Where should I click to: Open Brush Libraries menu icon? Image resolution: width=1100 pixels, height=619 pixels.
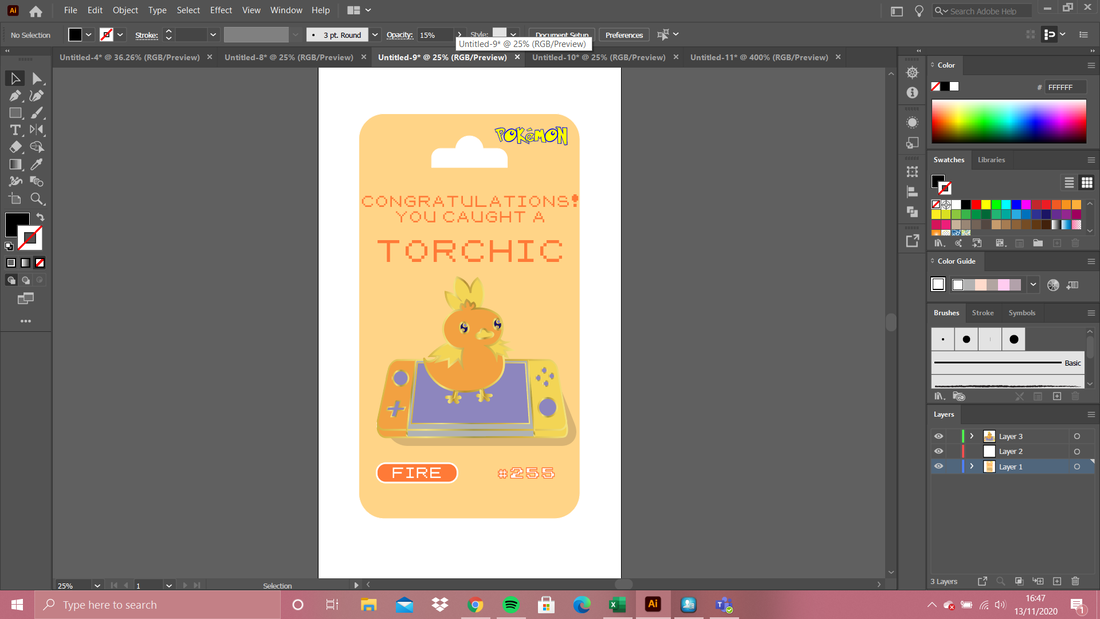(939, 397)
